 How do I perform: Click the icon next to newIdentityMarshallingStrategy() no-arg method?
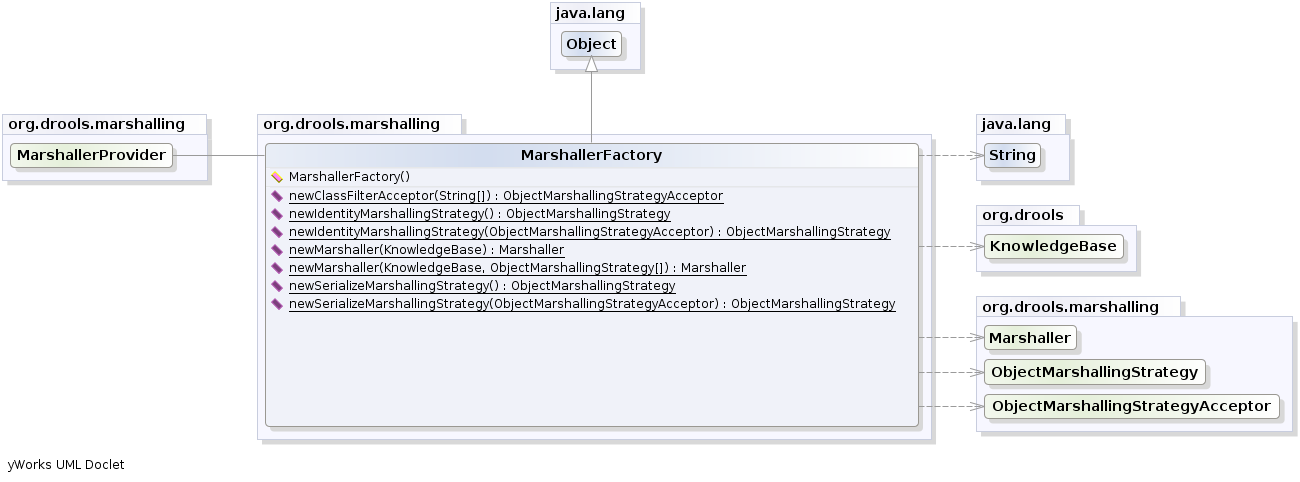click(x=277, y=214)
